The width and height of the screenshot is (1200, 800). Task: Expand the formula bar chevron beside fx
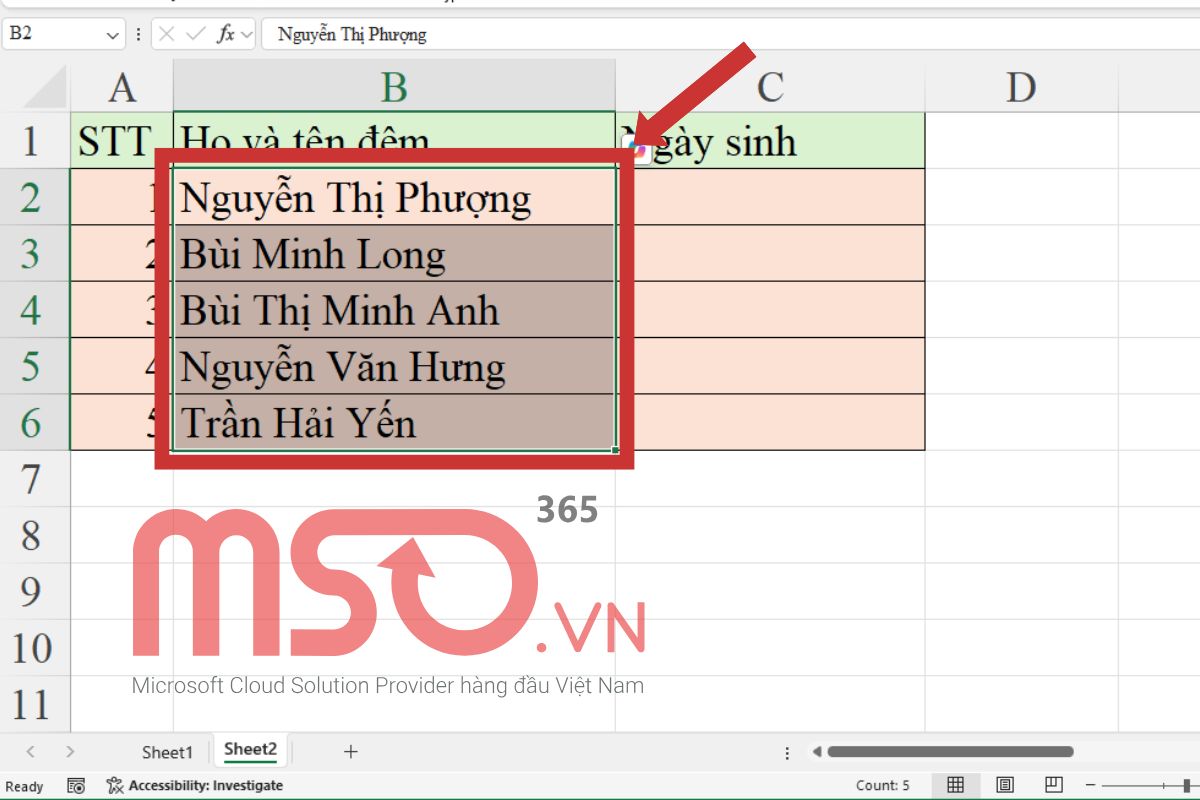click(x=246, y=34)
